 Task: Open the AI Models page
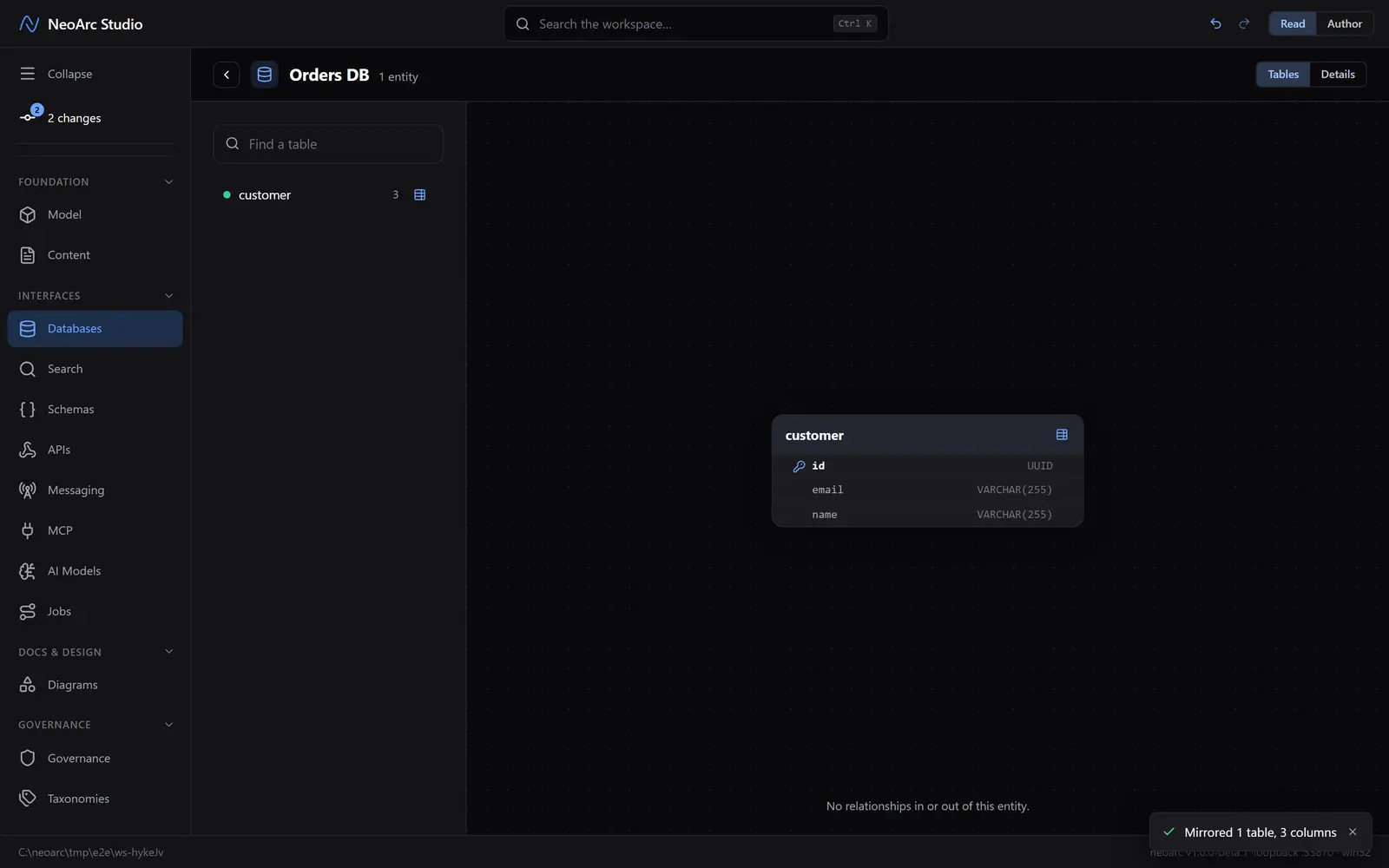(x=95, y=571)
